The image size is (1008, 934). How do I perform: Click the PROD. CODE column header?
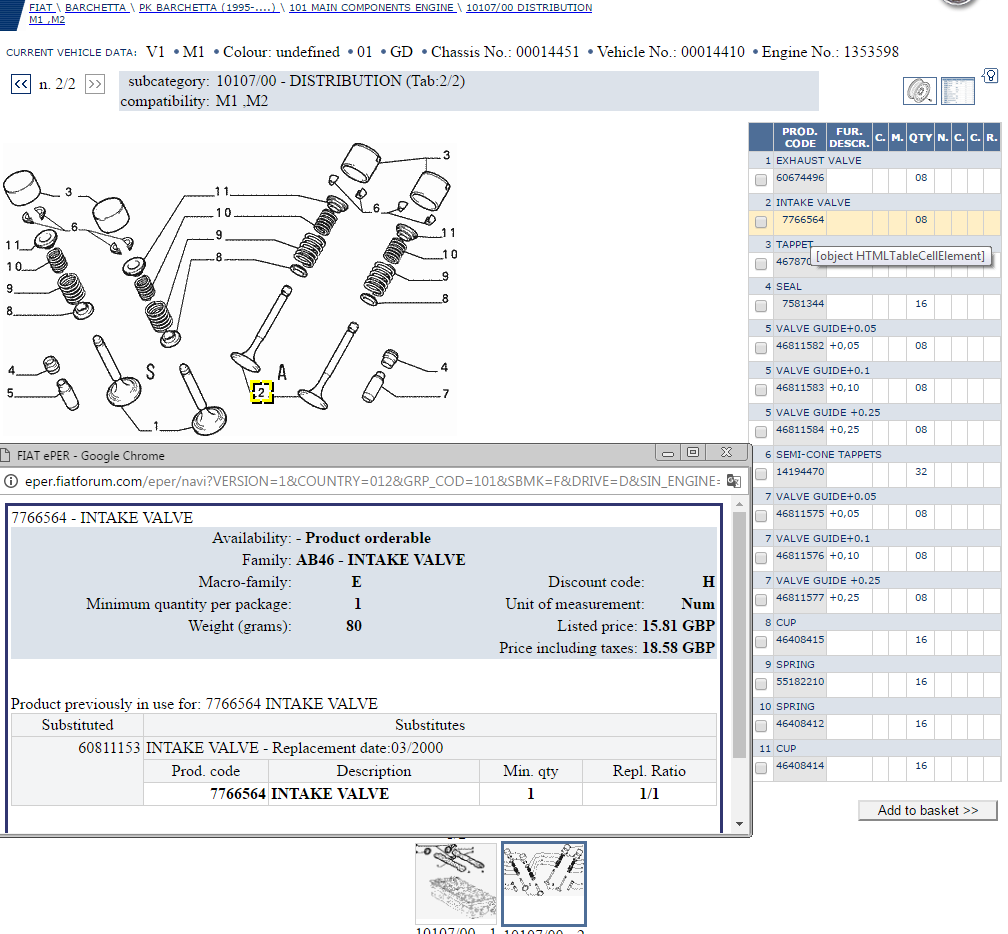(800, 138)
